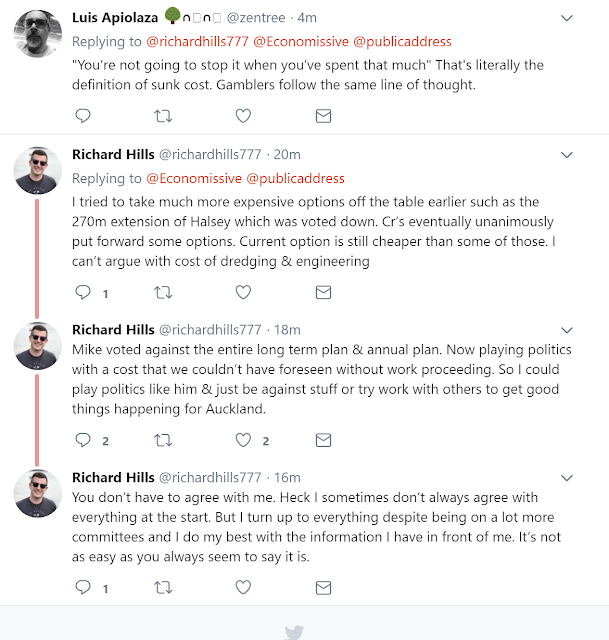Like the tweet about Mike voting against plan

point(242,440)
